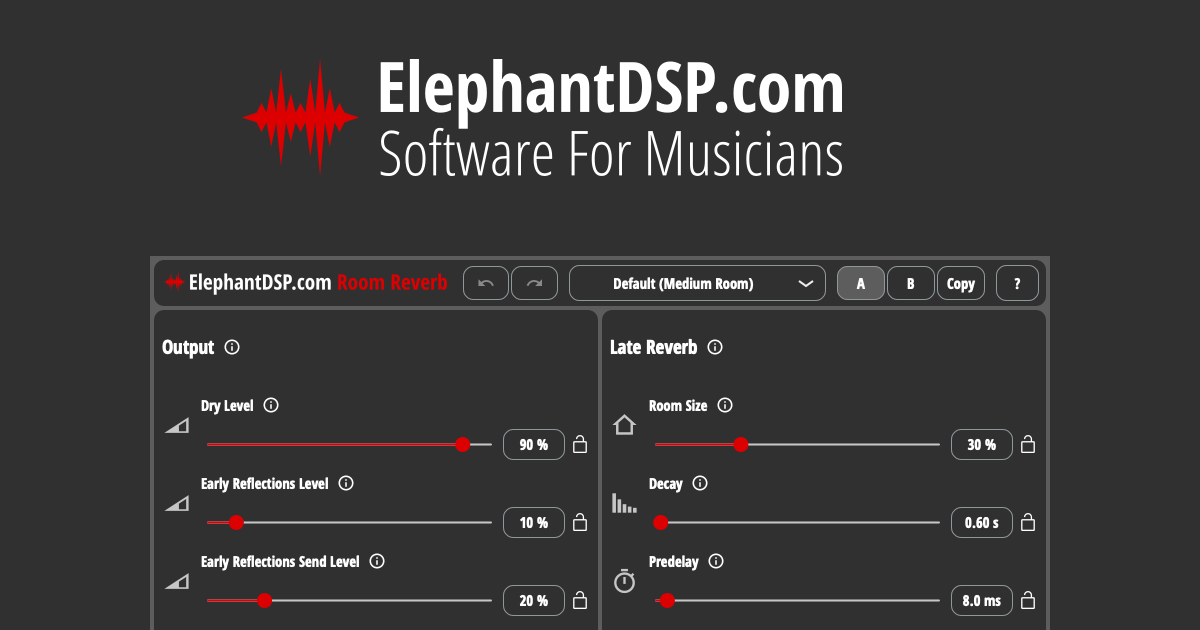Click the Early Reflections Level 10 % field
The height and width of the screenshot is (630, 1200).
(x=534, y=523)
